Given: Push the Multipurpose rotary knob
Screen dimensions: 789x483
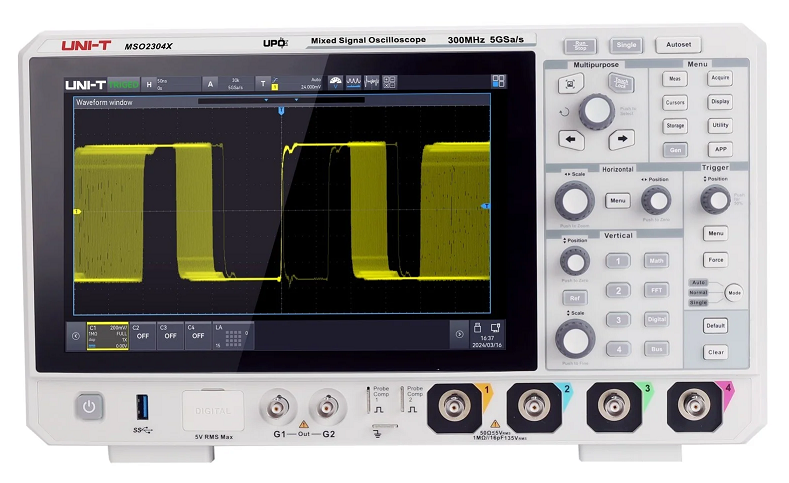Looking at the screenshot, I should 597,111.
